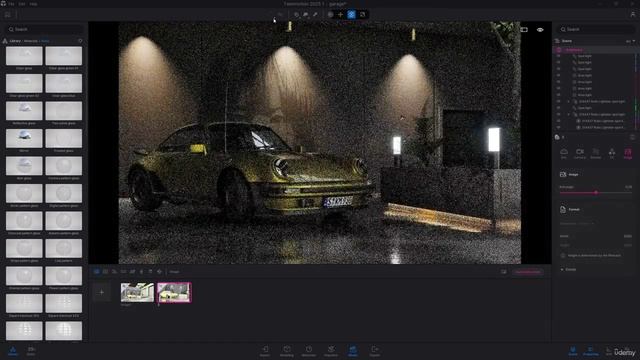Select the Mirror material thumbnail
The image size is (640, 360).
[x=24, y=138]
